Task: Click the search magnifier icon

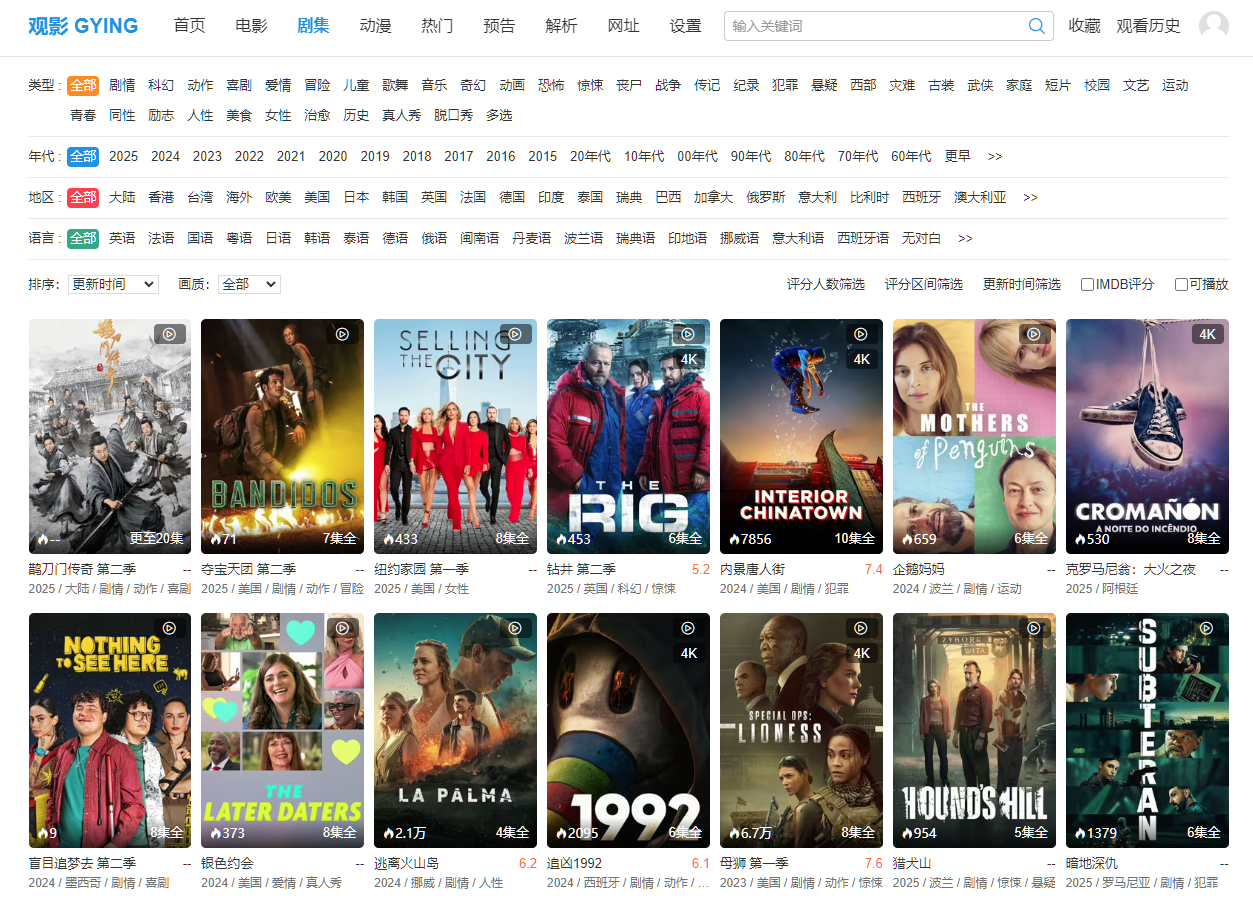Action: pos(1037,26)
